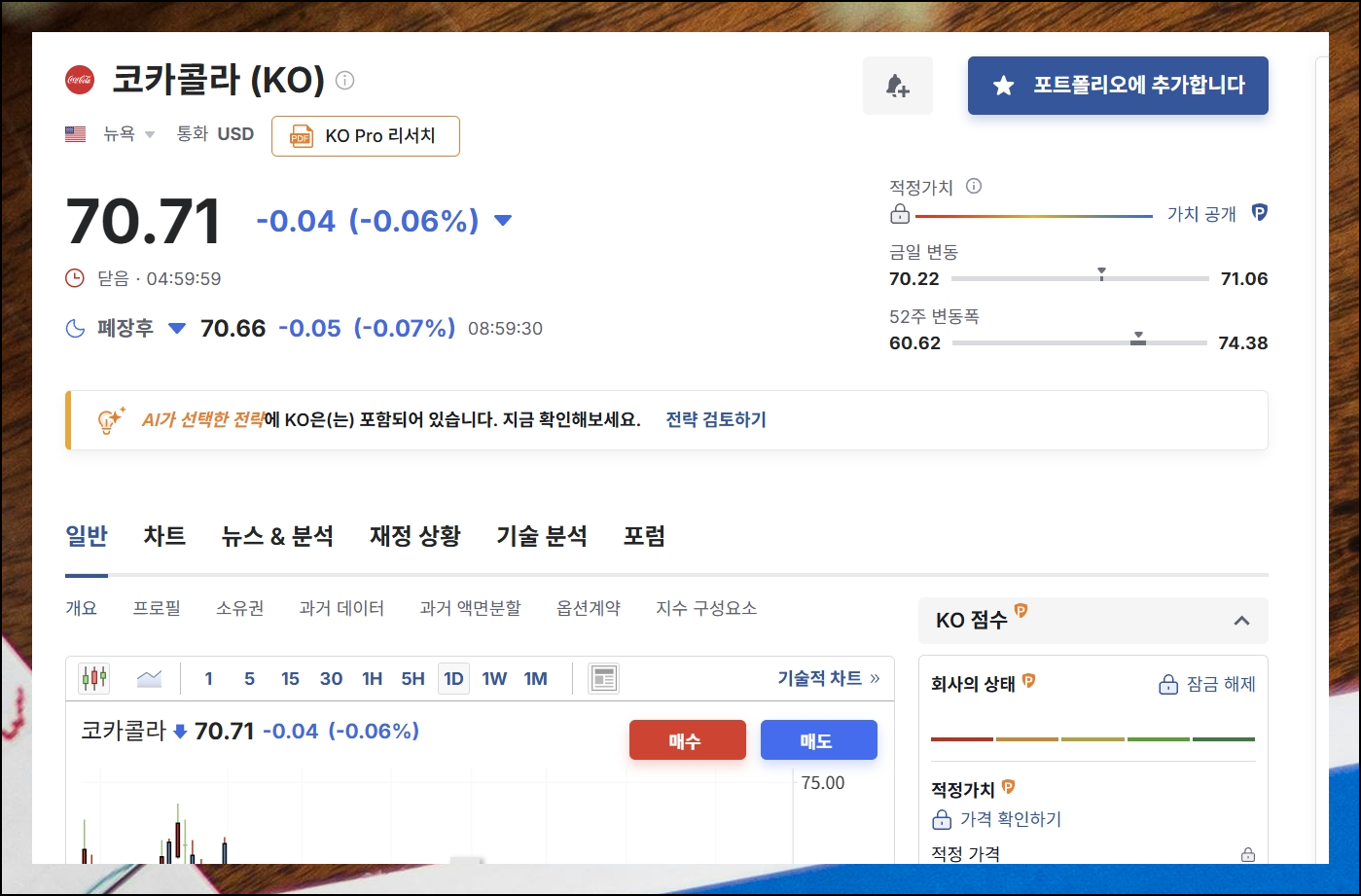Click the info icon next to 적정가치
This screenshot has height=896, width=1361.
point(974,186)
